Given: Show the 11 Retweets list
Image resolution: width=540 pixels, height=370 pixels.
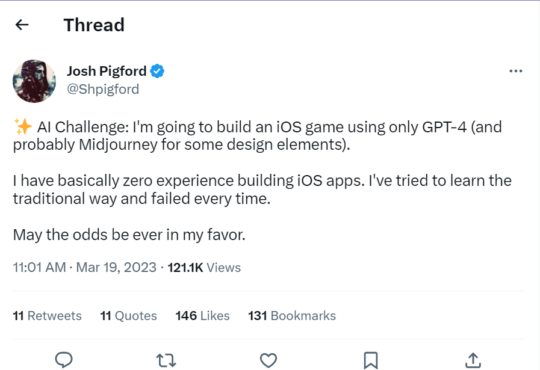Looking at the screenshot, I should pyautogui.click(x=47, y=316).
